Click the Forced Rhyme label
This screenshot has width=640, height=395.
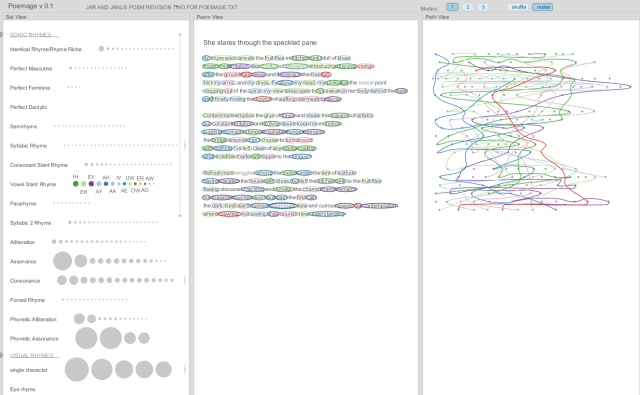27,300
